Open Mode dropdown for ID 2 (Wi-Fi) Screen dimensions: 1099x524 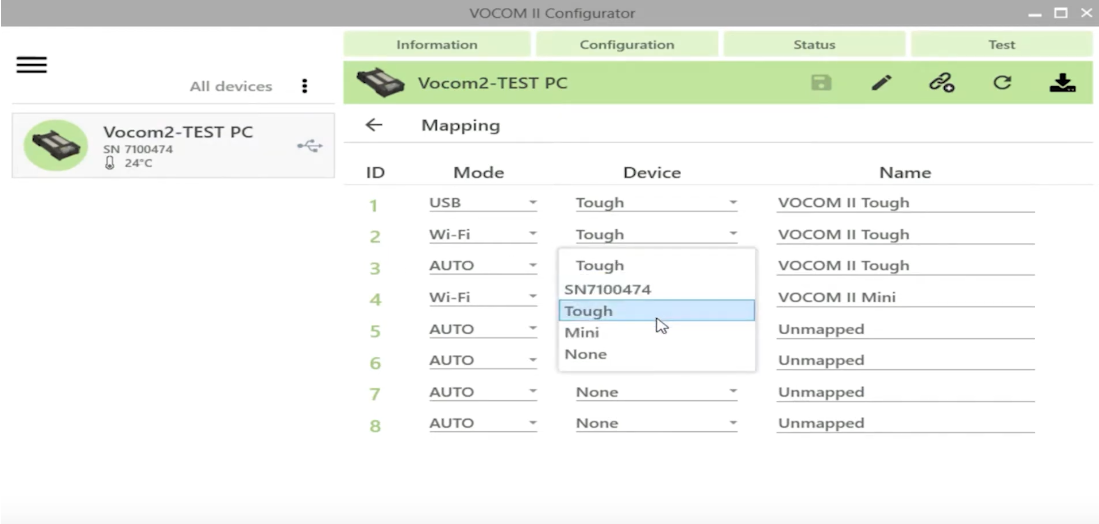point(483,235)
